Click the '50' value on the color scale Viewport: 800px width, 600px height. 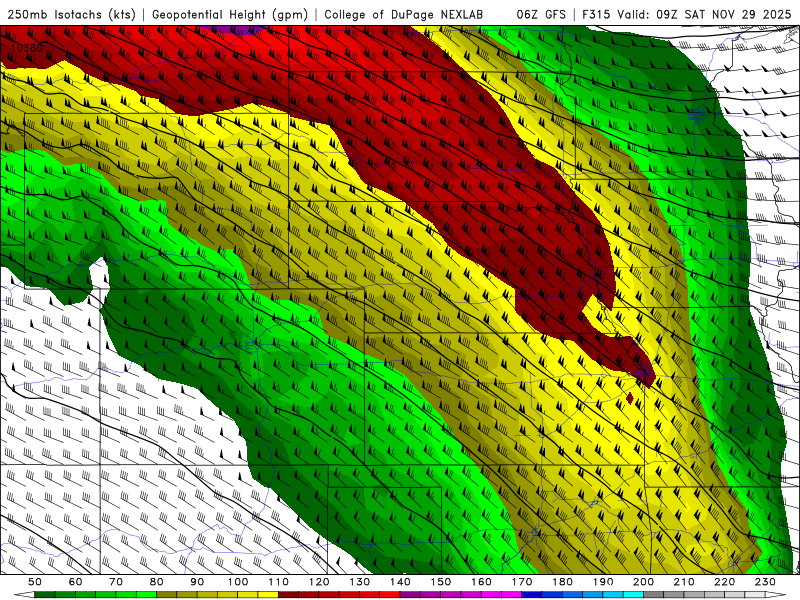[x=35, y=582]
